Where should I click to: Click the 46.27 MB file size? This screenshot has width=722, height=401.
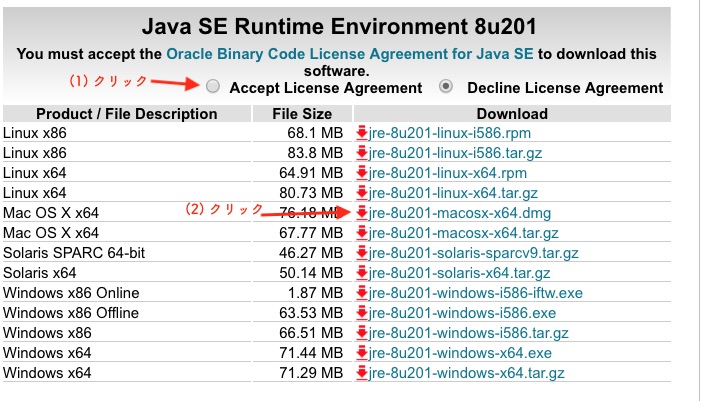(x=311, y=253)
